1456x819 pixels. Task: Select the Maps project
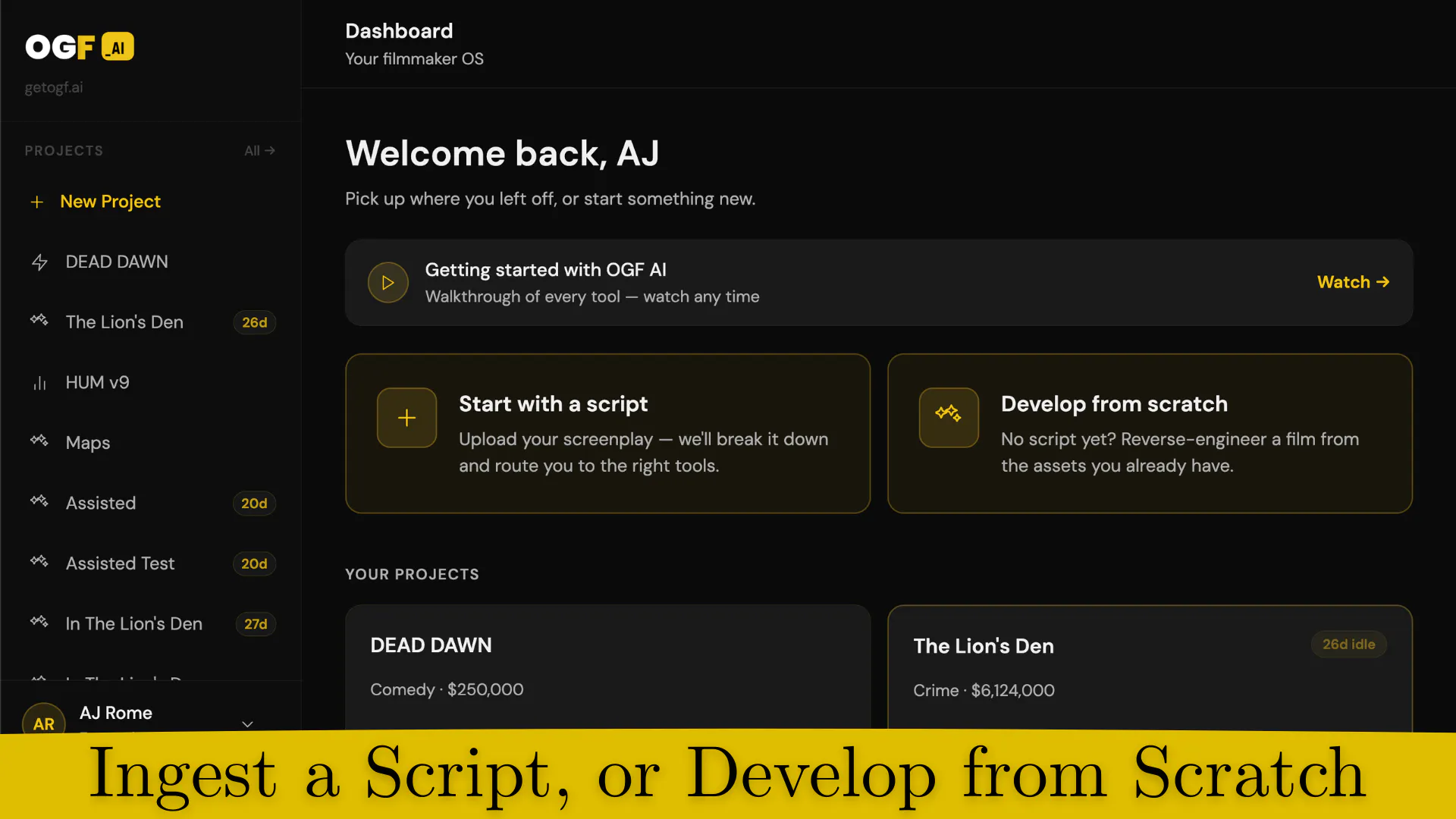coord(88,443)
